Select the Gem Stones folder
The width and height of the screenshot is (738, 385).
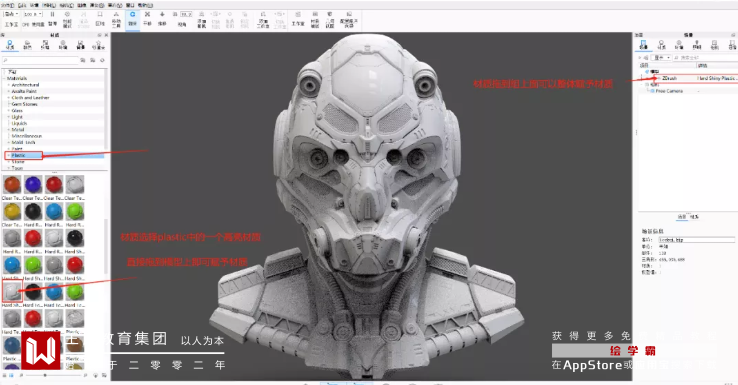(24, 104)
